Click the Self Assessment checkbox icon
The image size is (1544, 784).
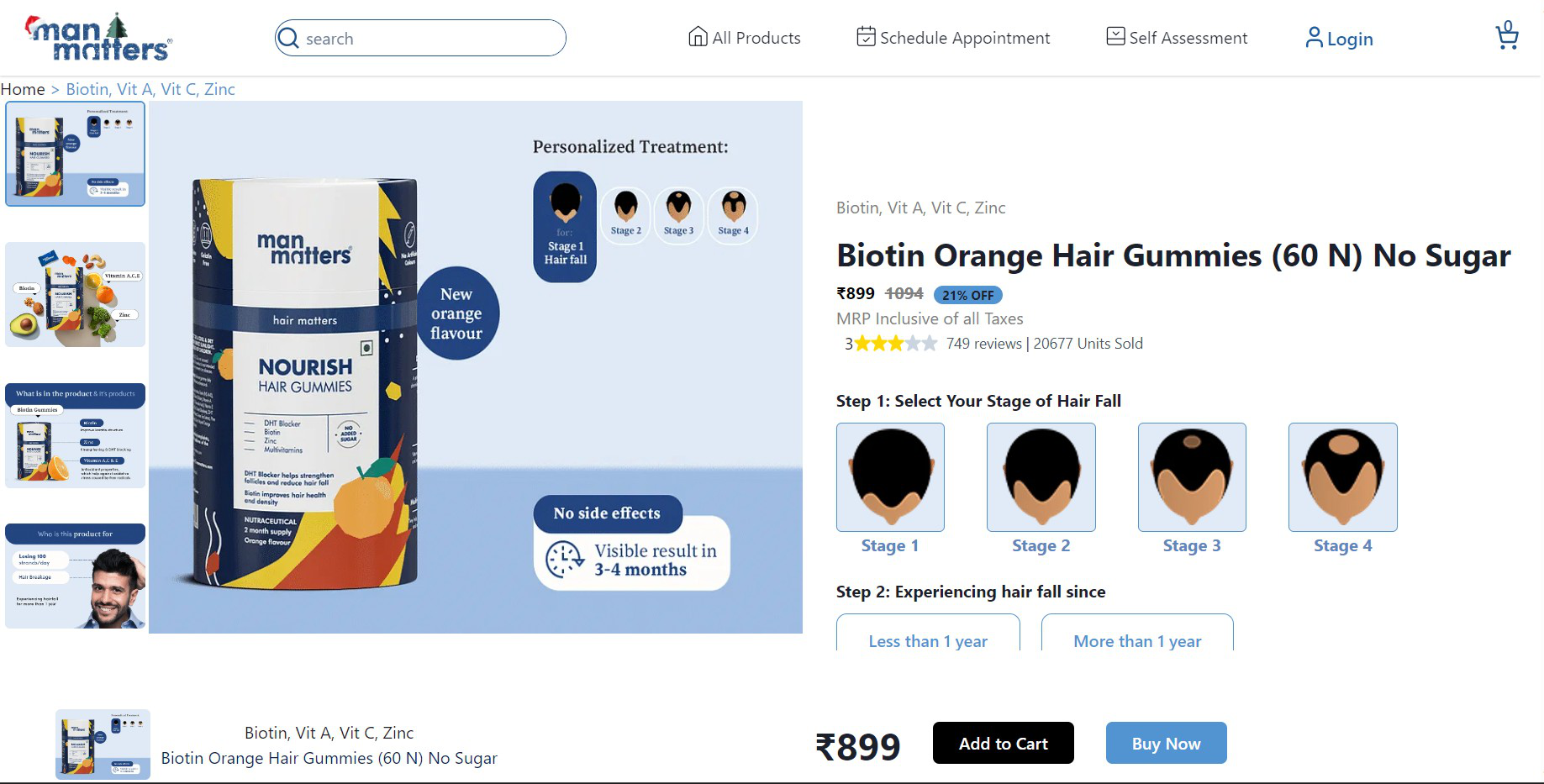(1115, 37)
